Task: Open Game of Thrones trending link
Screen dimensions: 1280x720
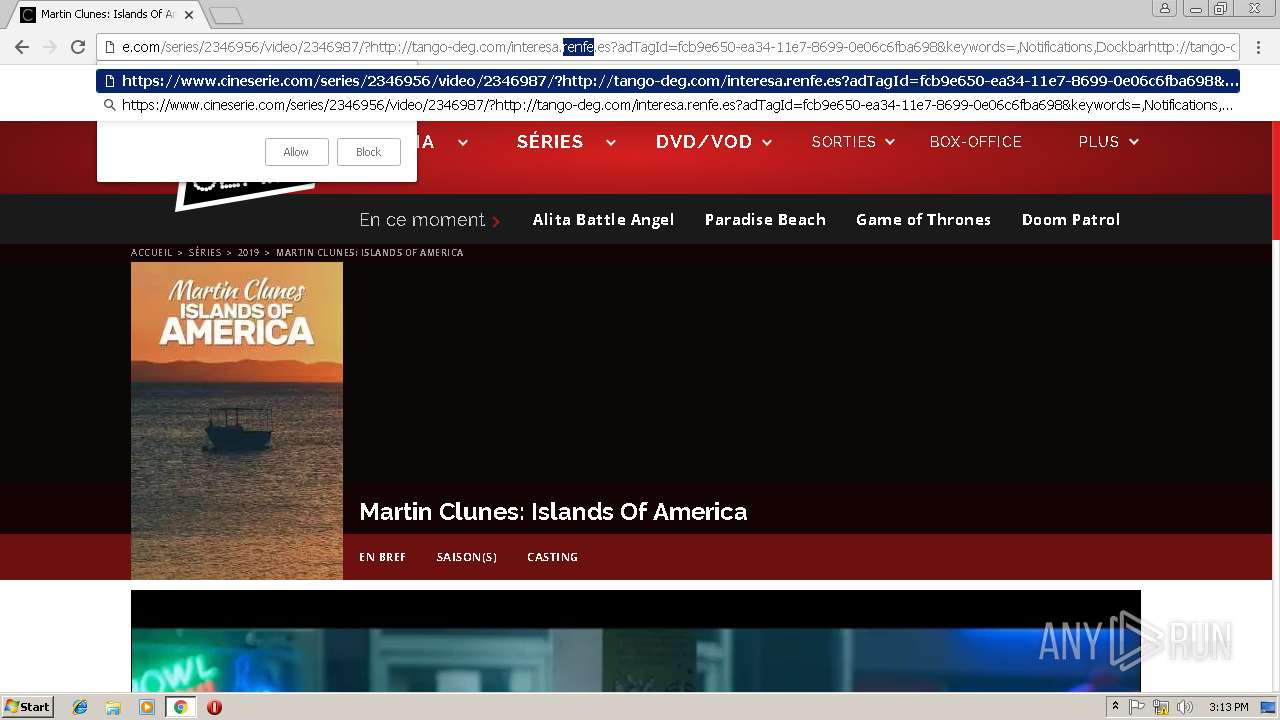Action: 923,220
